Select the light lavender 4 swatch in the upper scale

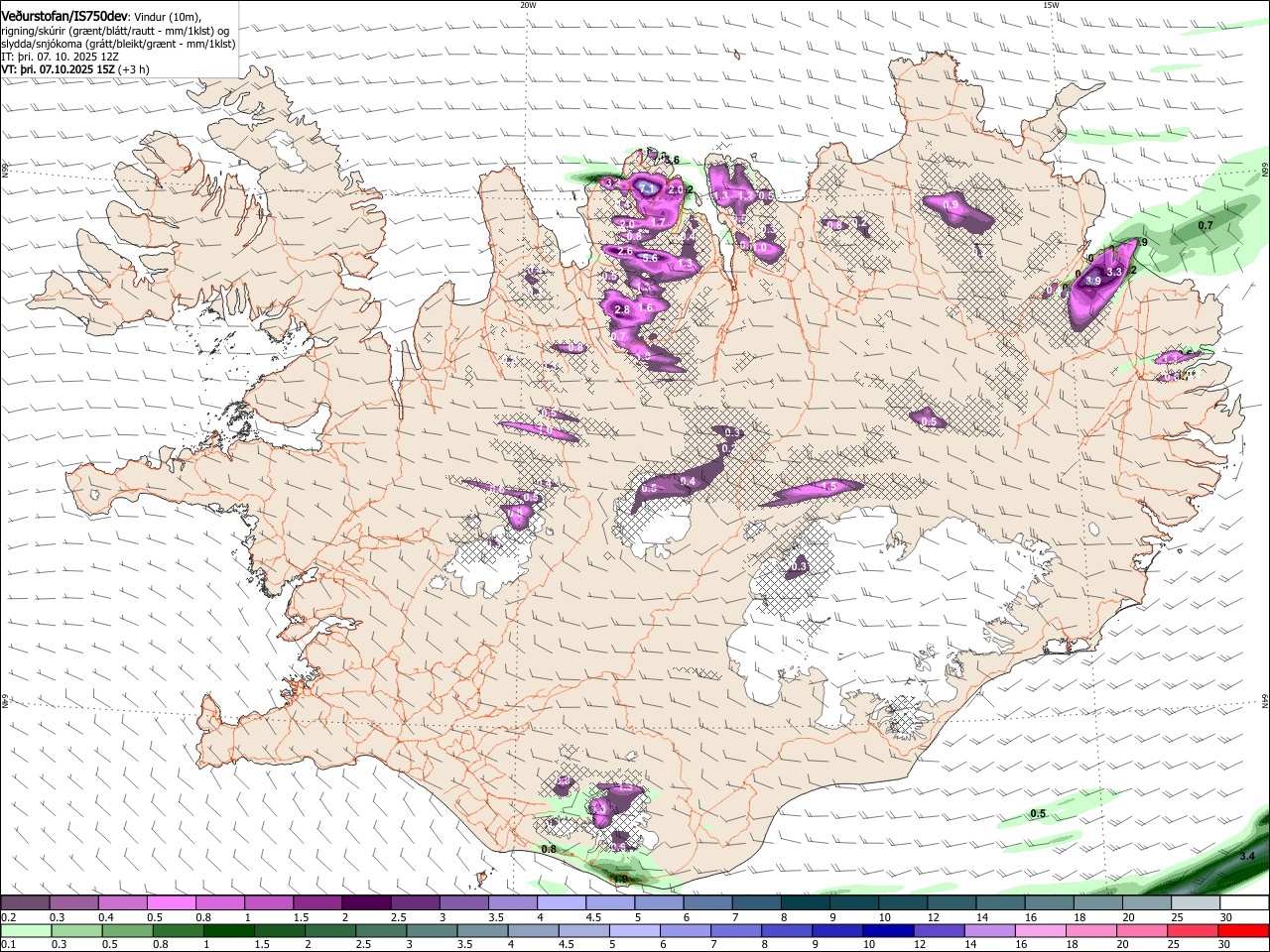(560, 903)
